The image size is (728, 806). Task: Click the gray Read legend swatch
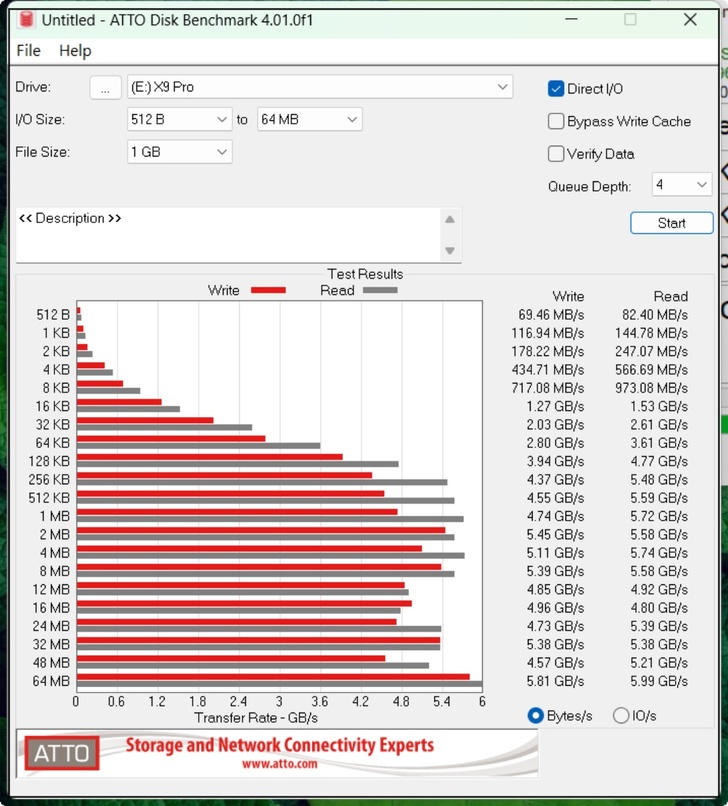point(380,291)
